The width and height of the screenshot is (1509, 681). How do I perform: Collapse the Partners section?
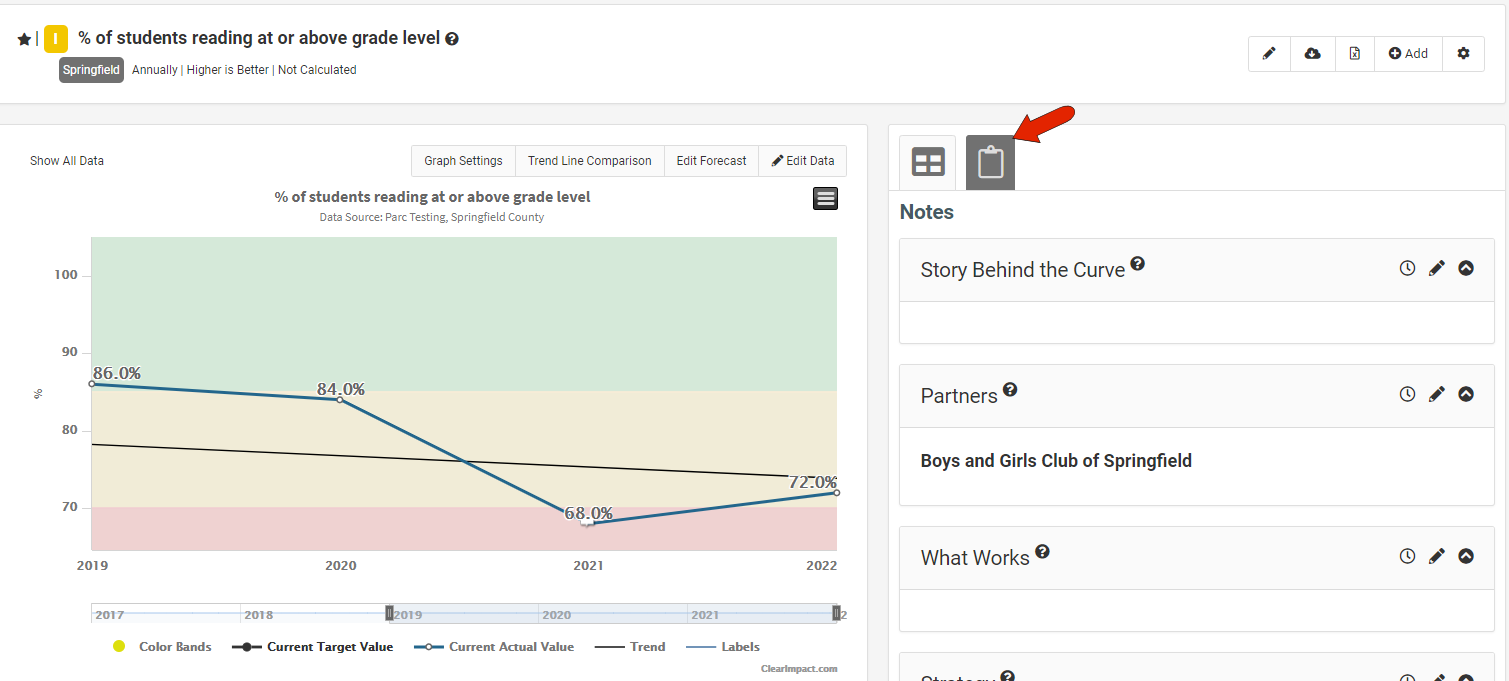click(x=1466, y=394)
